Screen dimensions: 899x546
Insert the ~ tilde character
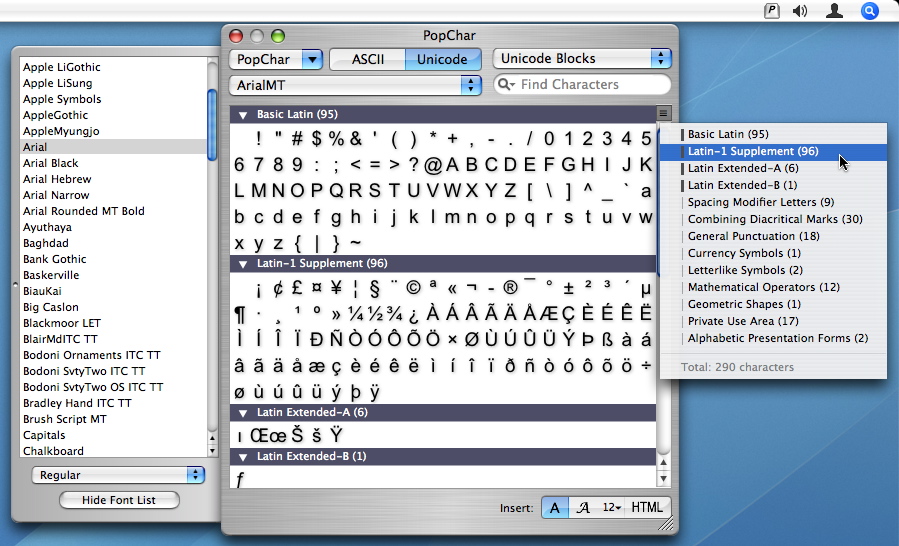click(x=355, y=243)
